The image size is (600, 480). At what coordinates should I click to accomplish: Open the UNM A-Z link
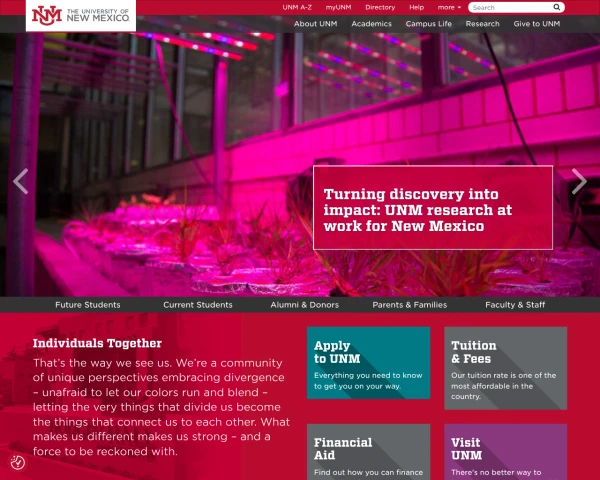coord(297,7)
